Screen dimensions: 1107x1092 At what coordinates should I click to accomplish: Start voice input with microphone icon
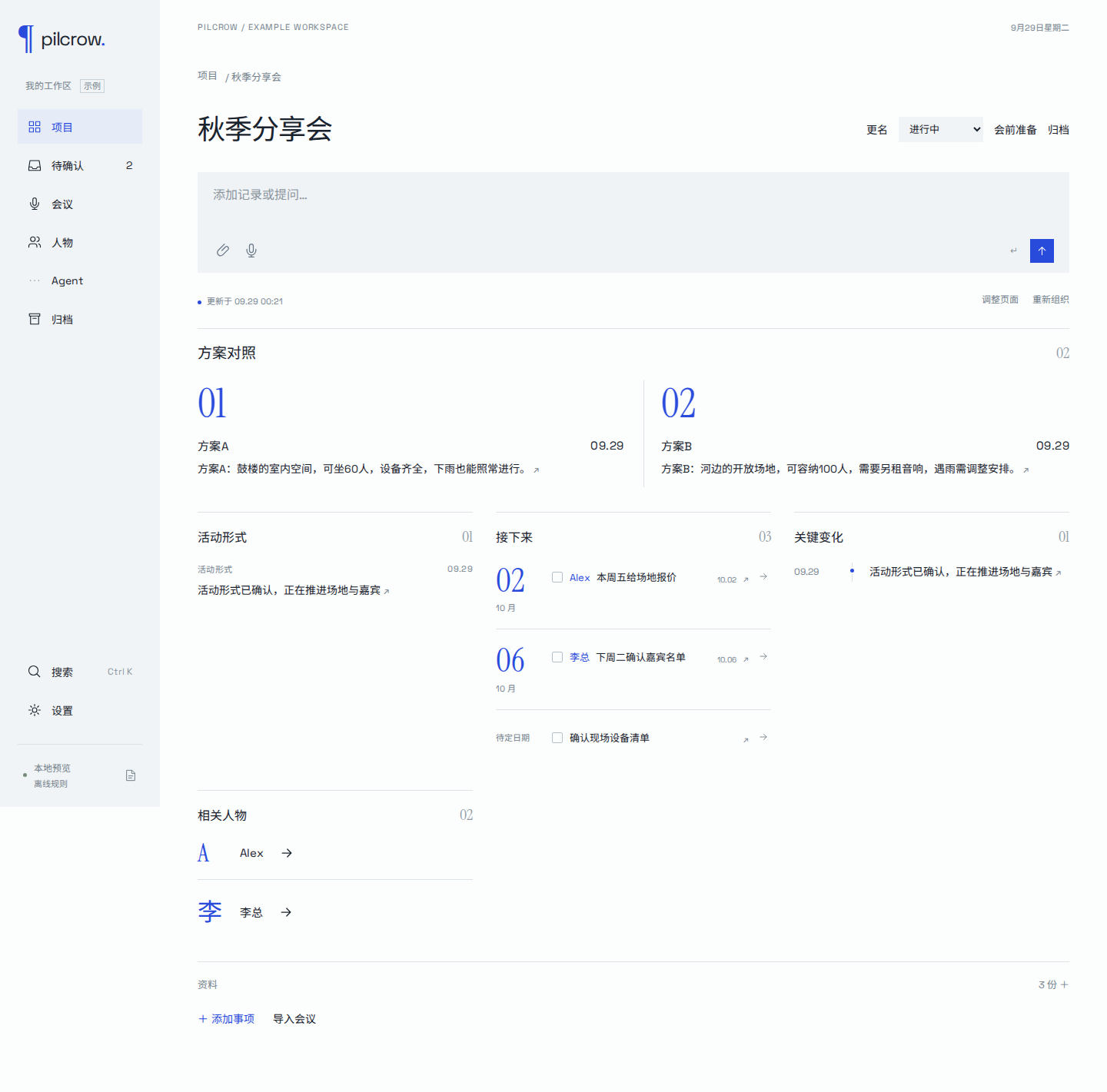[x=251, y=251]
